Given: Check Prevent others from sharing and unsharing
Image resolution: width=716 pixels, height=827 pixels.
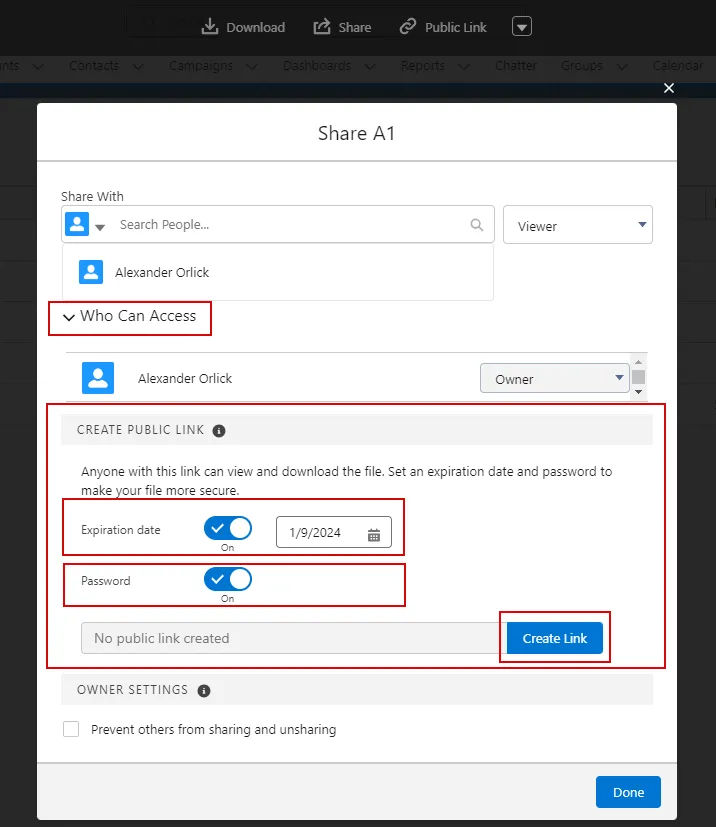Looking at the screenshot, I should 71,729.
